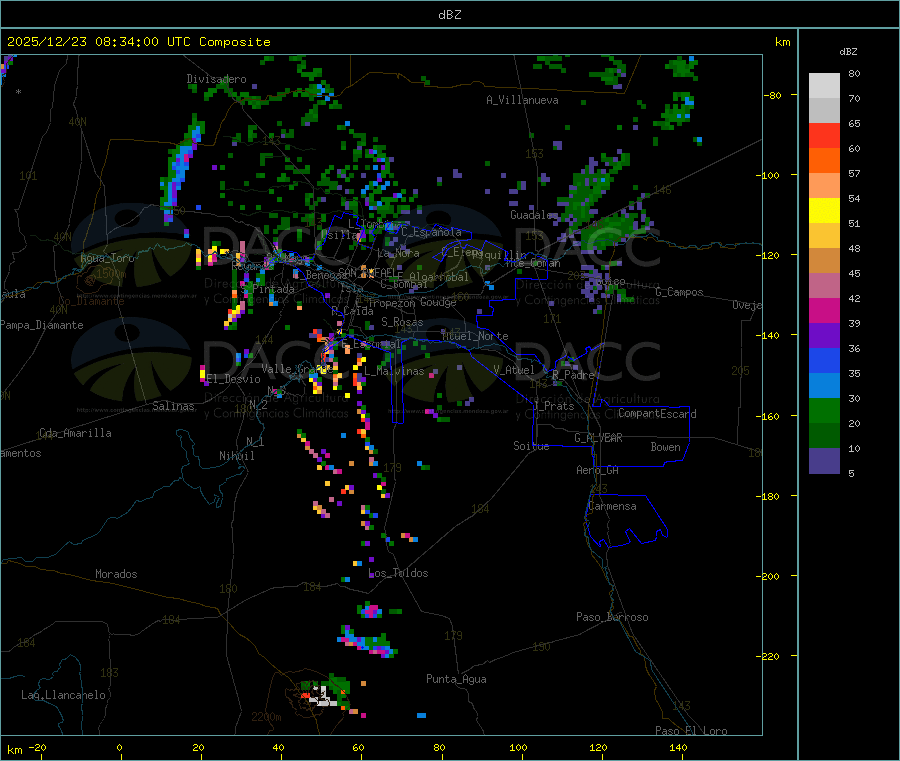Viewport: 900px width, 761px height.
Task: Click the CompantEscard map label
Action: pyautogui.click(x=657, y=414)
